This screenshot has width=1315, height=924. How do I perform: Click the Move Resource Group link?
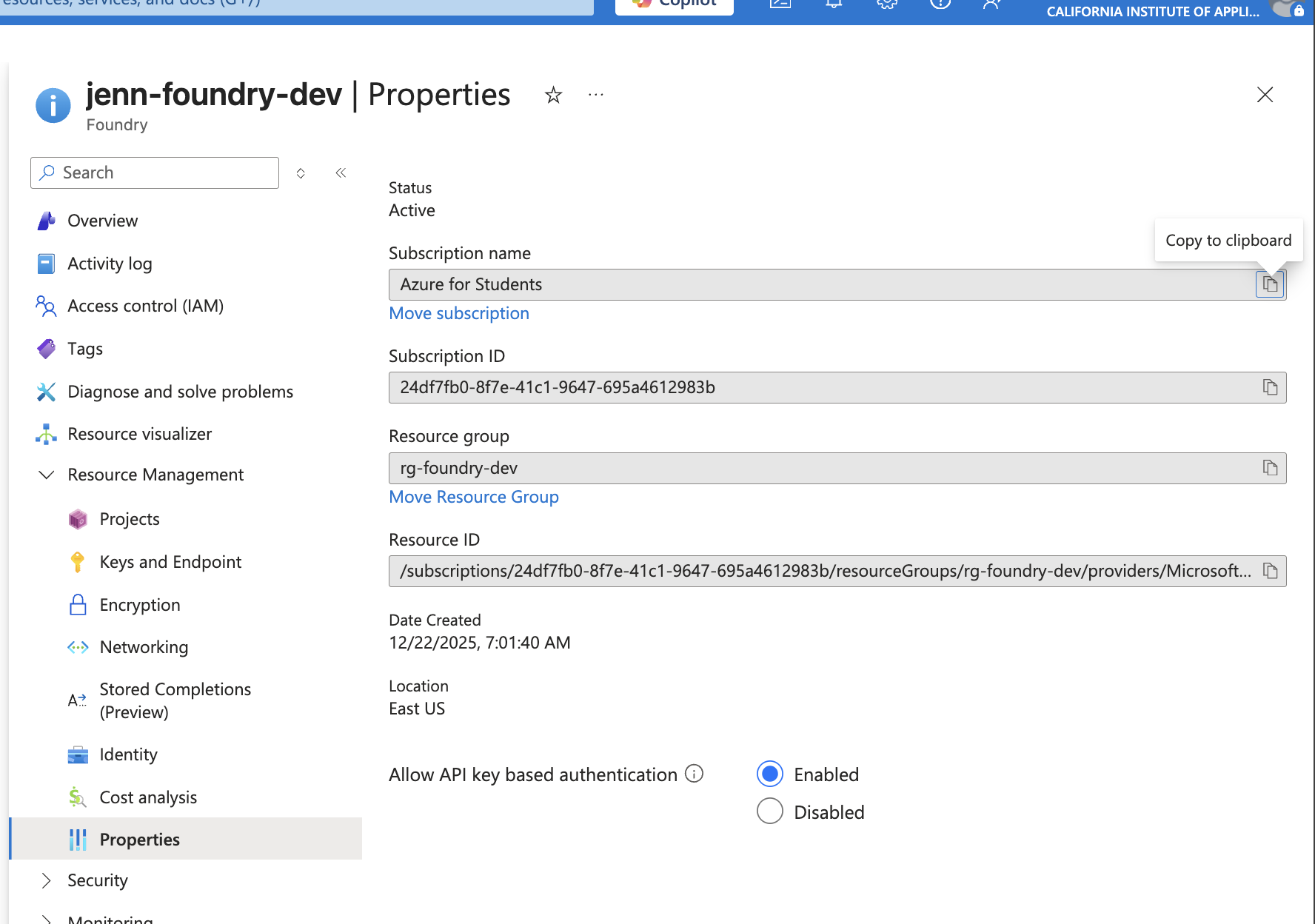pos(474,497)
